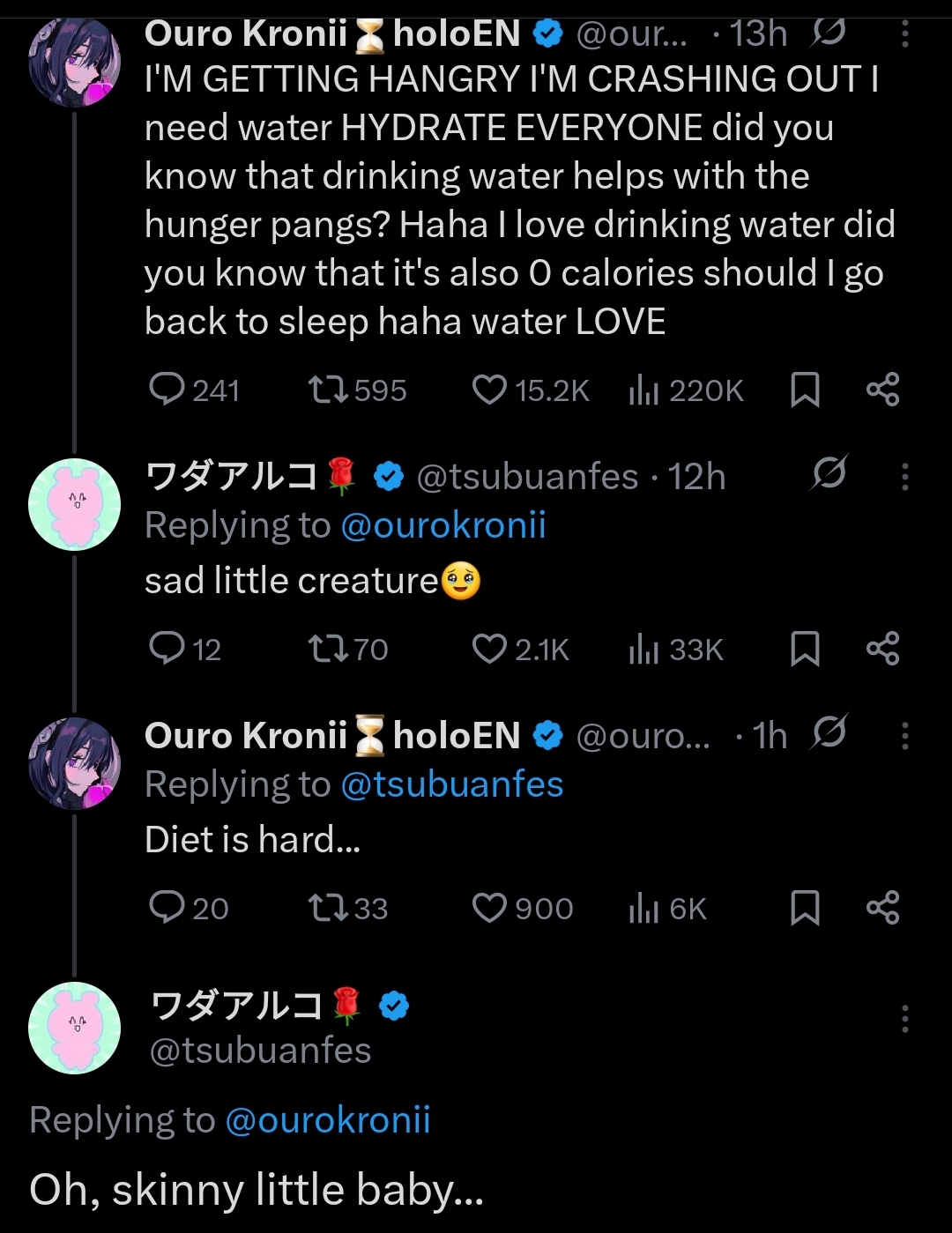Click @ourokronii link in first reply
Viewport: 952px width, 1233px height.
[x=443, y=525]
